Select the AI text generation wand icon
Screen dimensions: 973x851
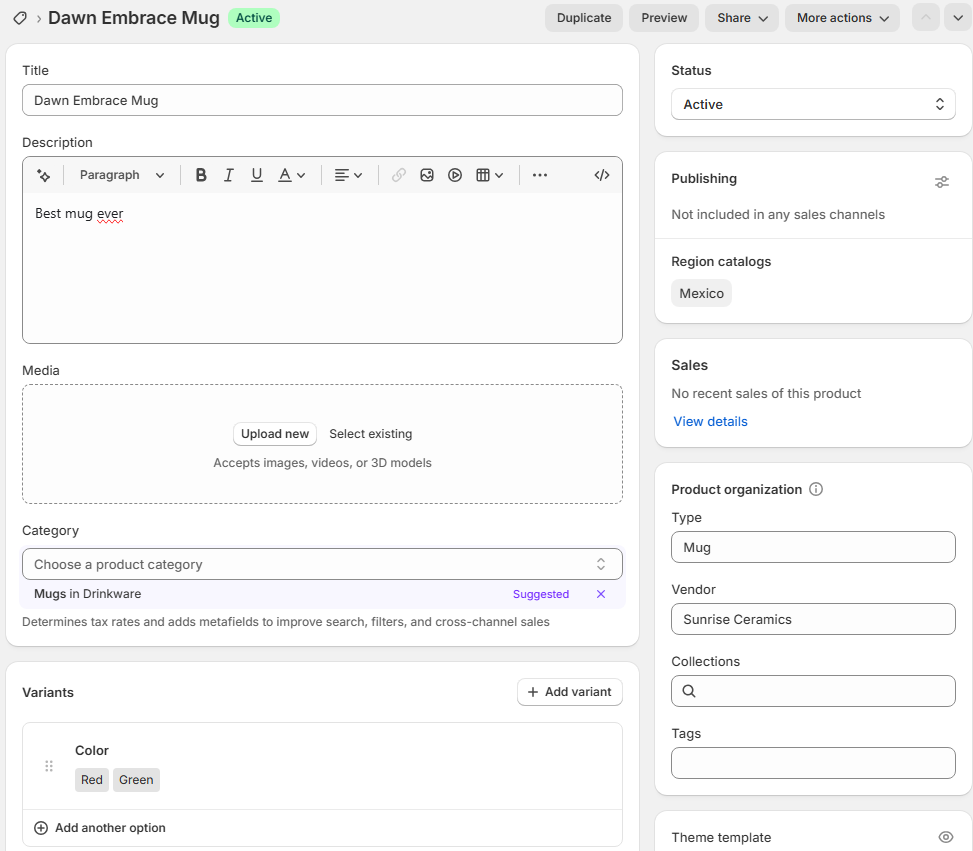coord(43,174)
